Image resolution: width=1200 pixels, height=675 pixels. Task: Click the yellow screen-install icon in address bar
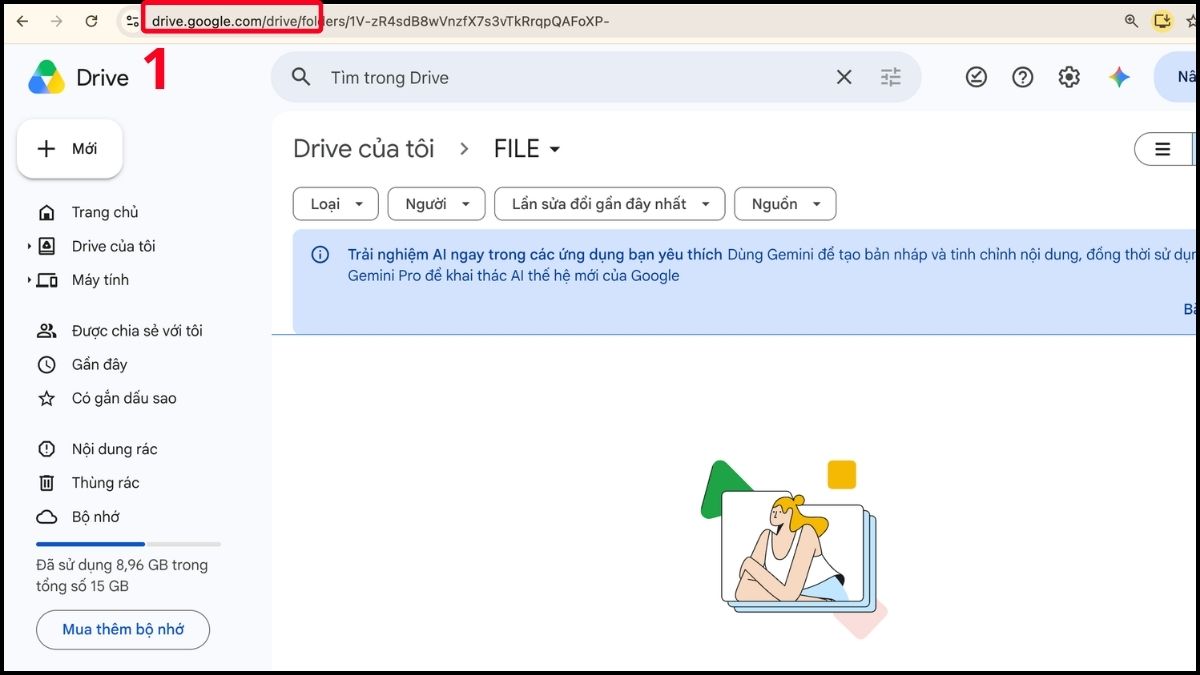[x=1162, y=20]
